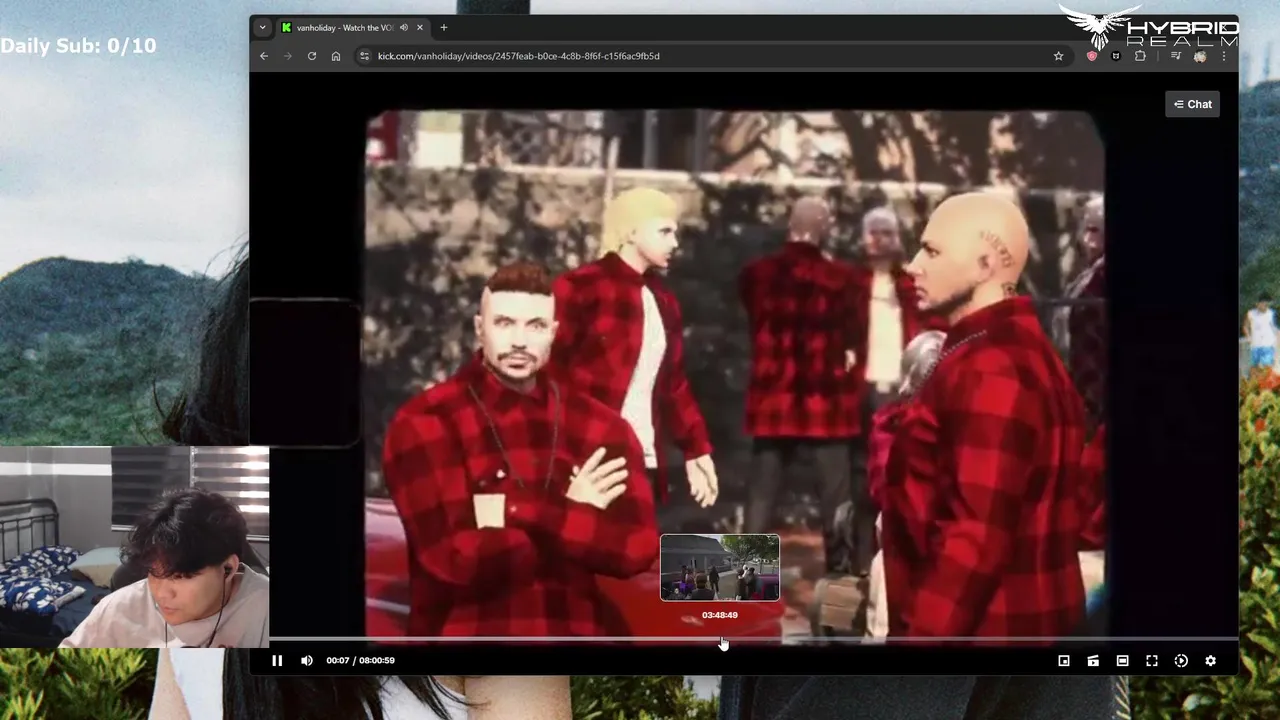Open the dark square extension next to the shield
This screenshot has height=720, width=1280.
tap(1116, 56)
